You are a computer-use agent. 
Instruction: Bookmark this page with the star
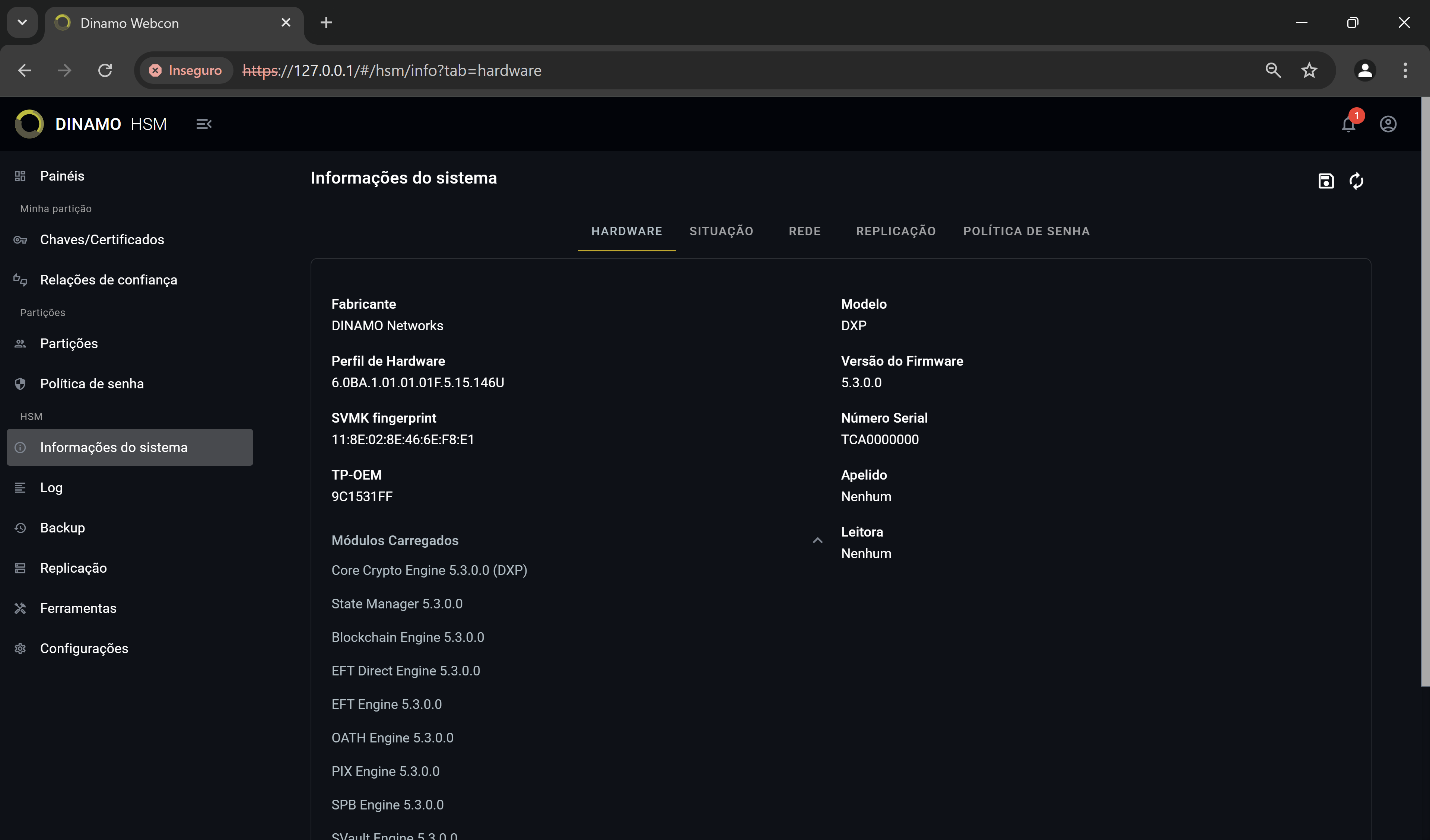point(1309,70)
